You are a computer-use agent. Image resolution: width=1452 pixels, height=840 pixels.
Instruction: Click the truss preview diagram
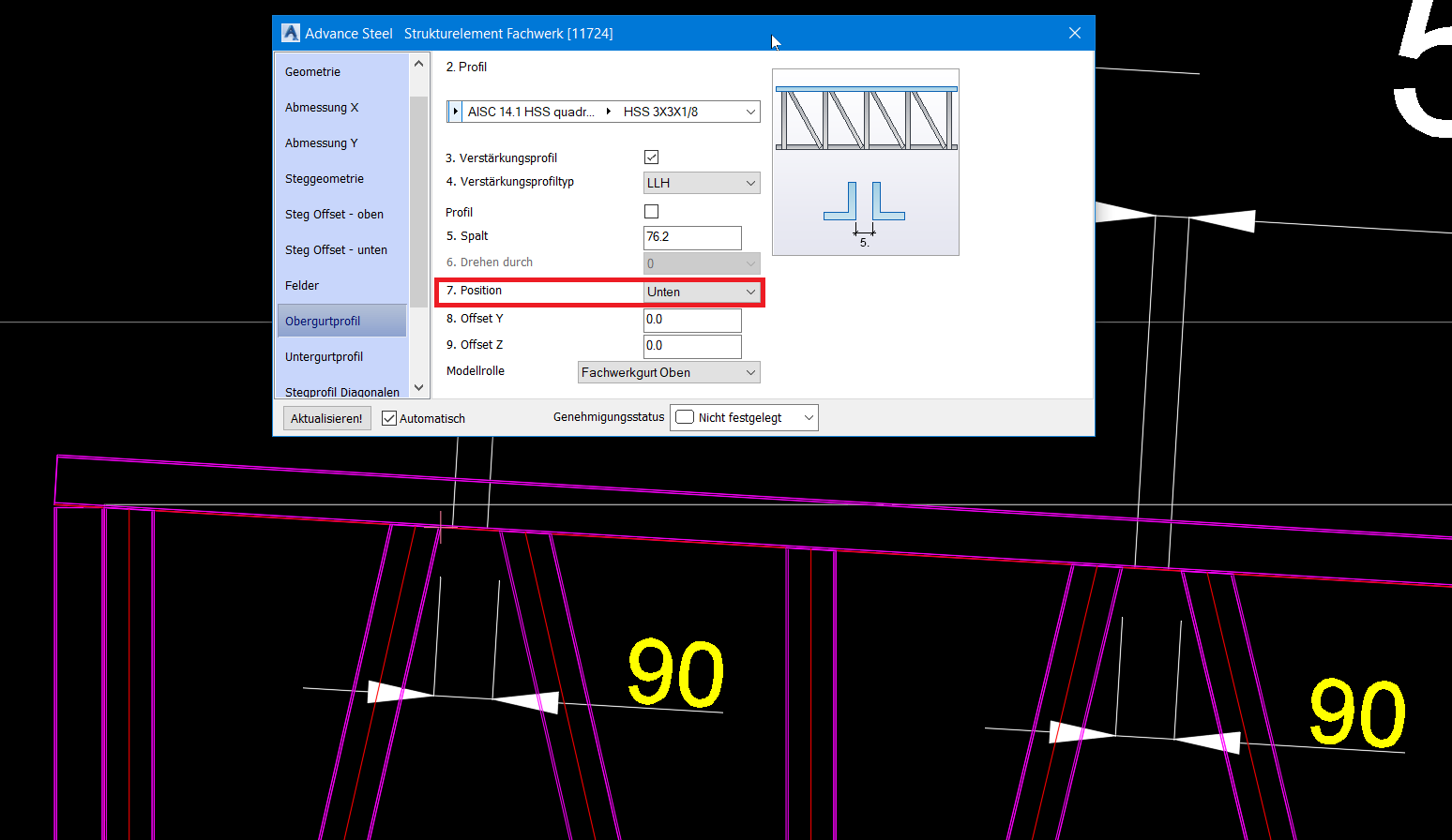pyautogui.click(x=865, y=161)
